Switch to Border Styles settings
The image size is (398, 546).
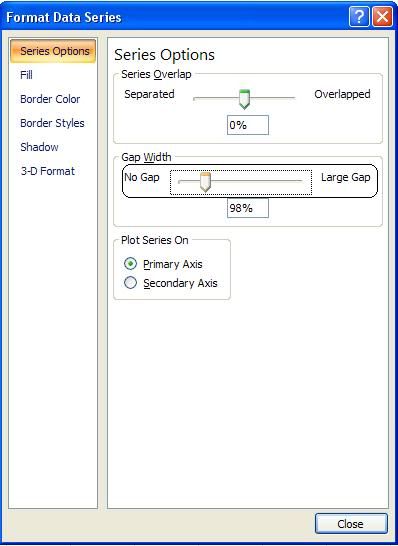(52, 123)
